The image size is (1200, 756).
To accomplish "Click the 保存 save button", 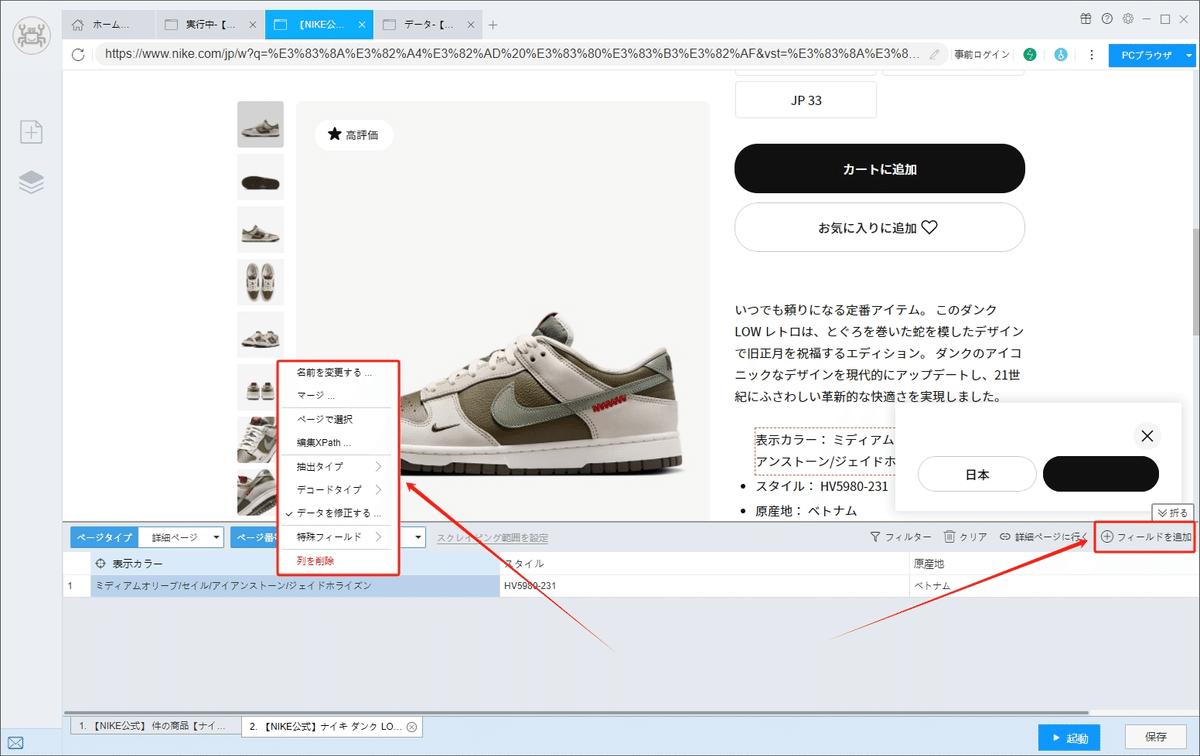I will click(1155, 738).
